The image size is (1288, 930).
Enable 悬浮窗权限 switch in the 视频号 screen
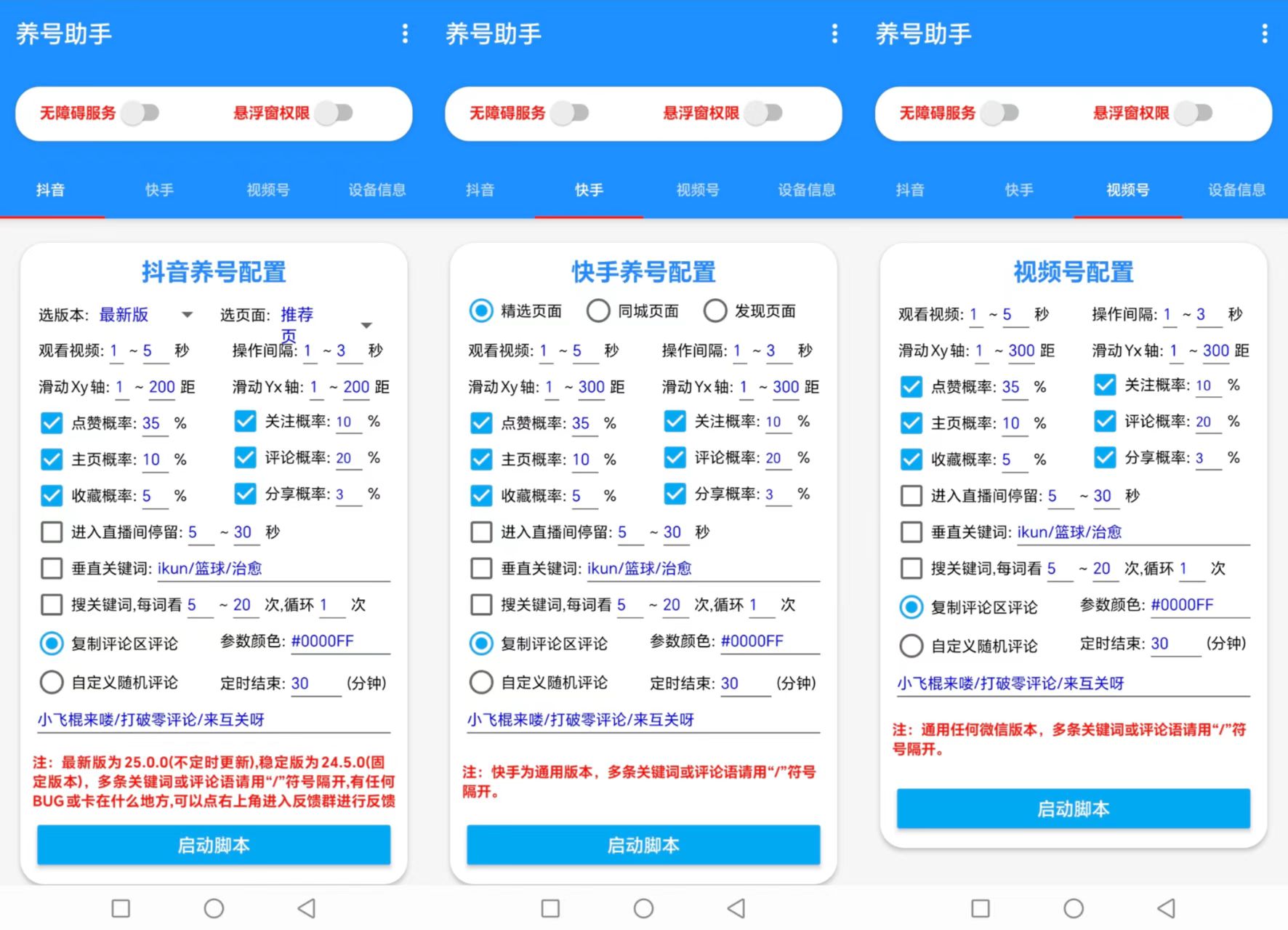point(1194,113)
